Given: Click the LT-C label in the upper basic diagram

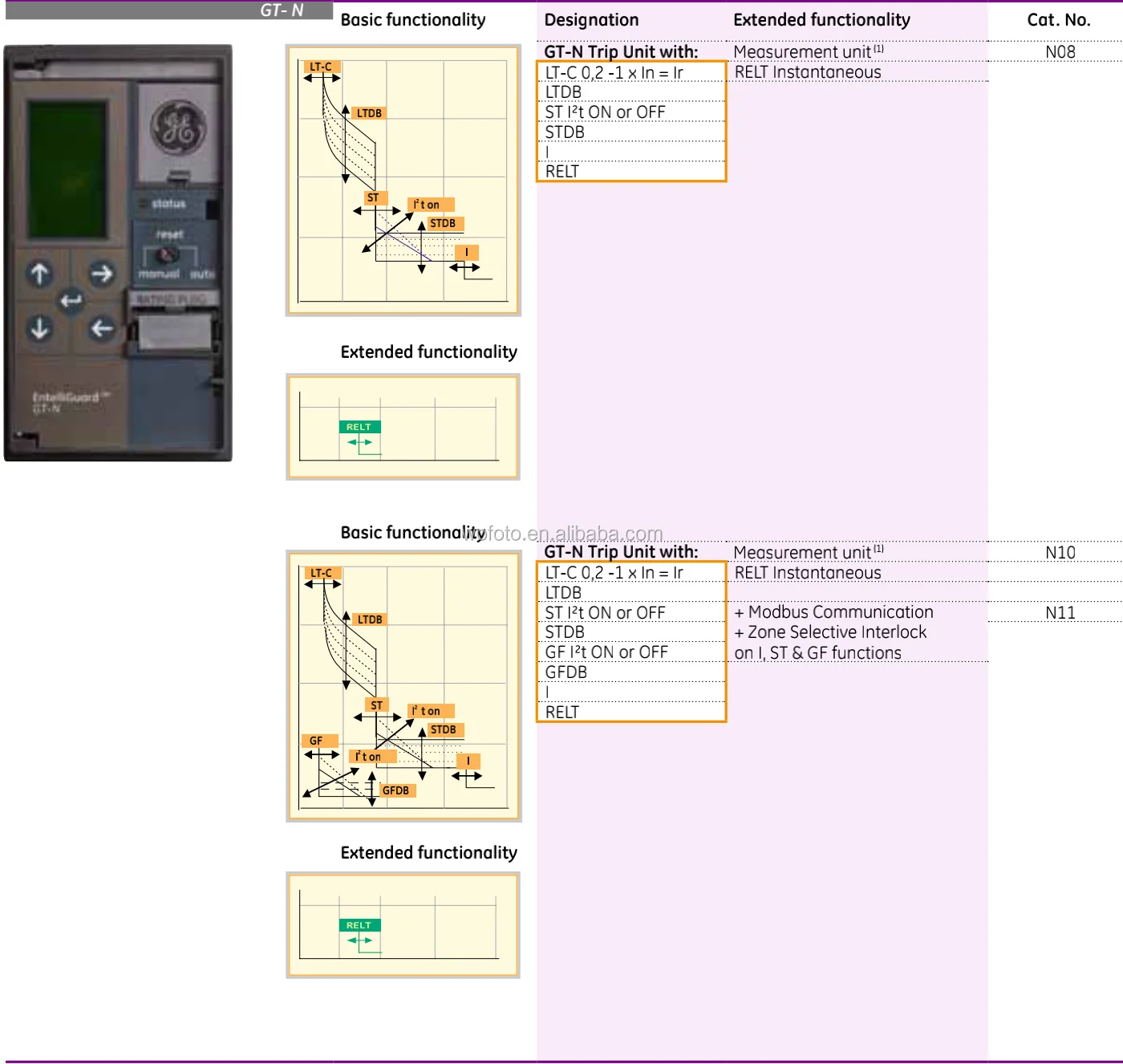Looking at the screenshot, I should [321, 67].
